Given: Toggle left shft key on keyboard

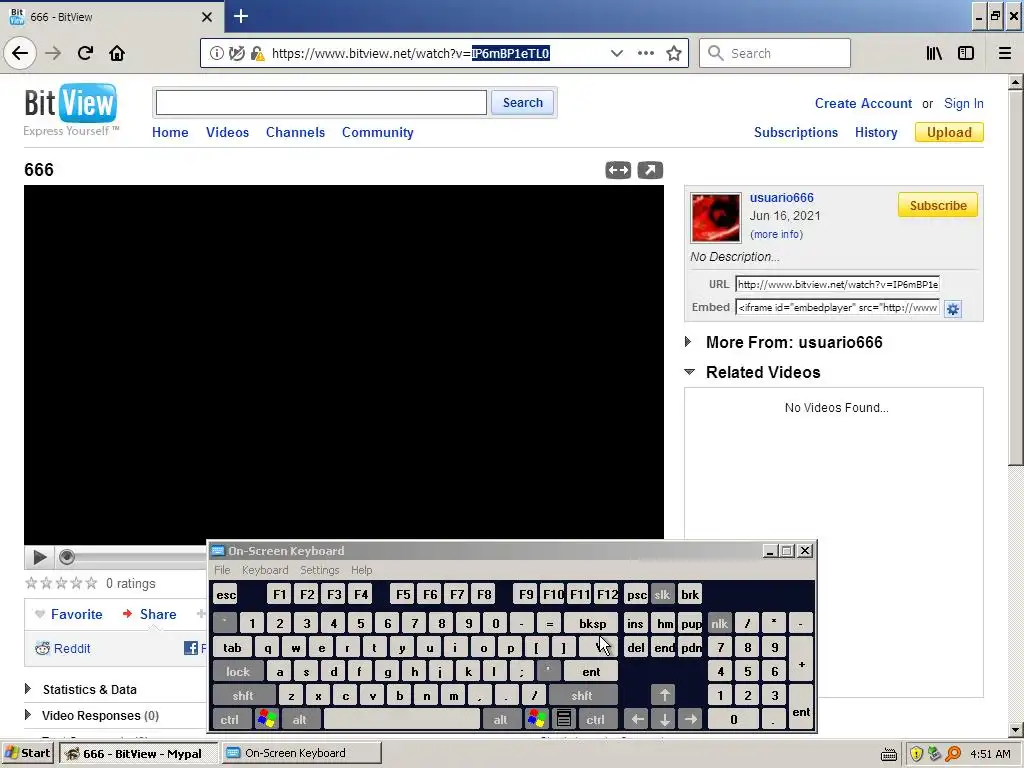Looking at the screenshot, I should [243, 696].
